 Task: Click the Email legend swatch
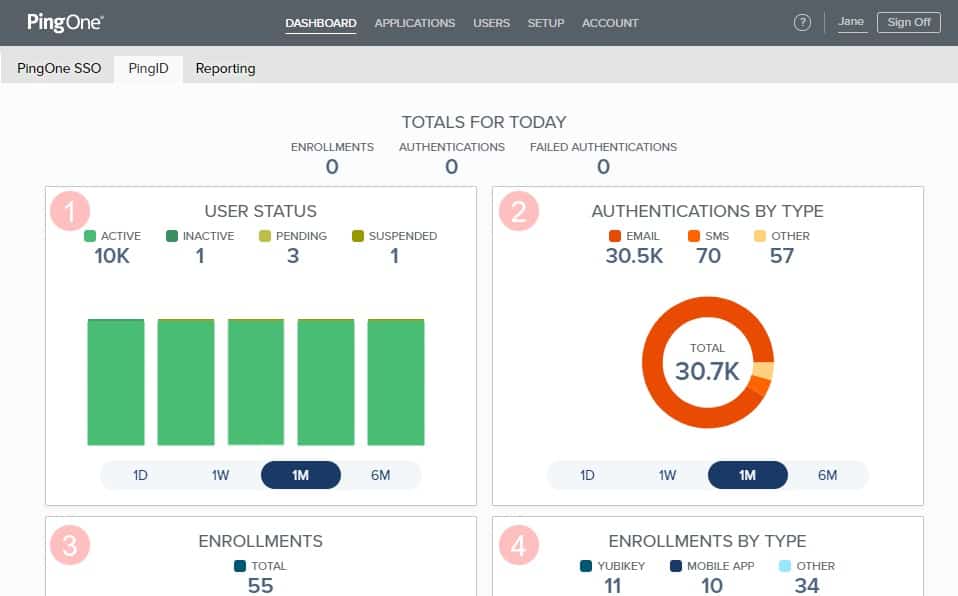point(615,236)
